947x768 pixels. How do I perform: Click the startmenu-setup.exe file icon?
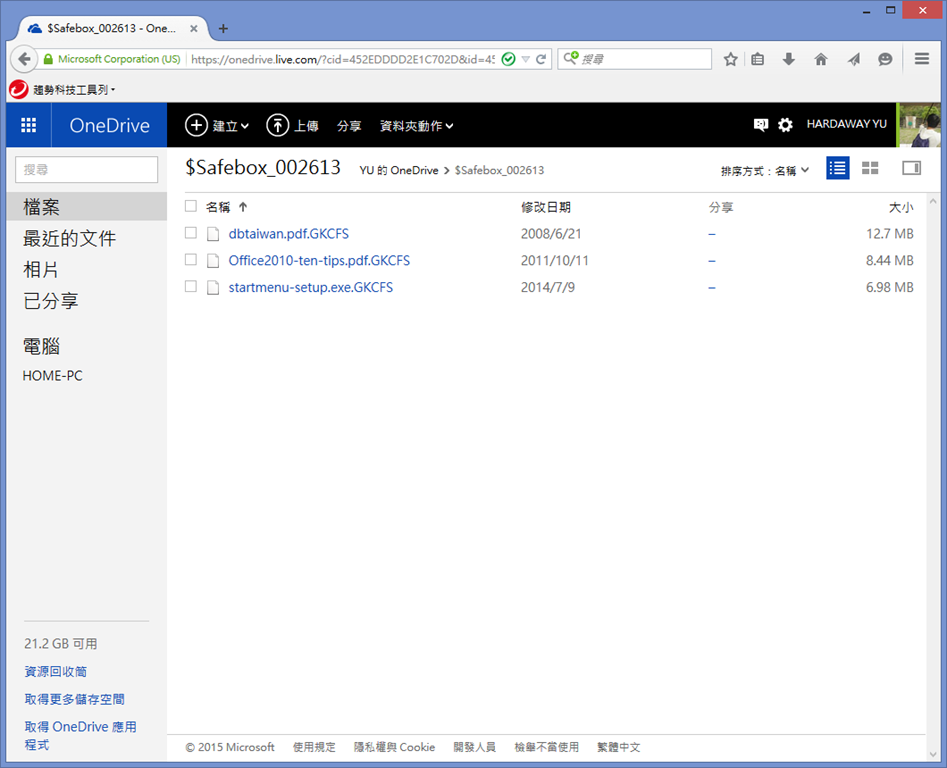[x=213, y=287]
